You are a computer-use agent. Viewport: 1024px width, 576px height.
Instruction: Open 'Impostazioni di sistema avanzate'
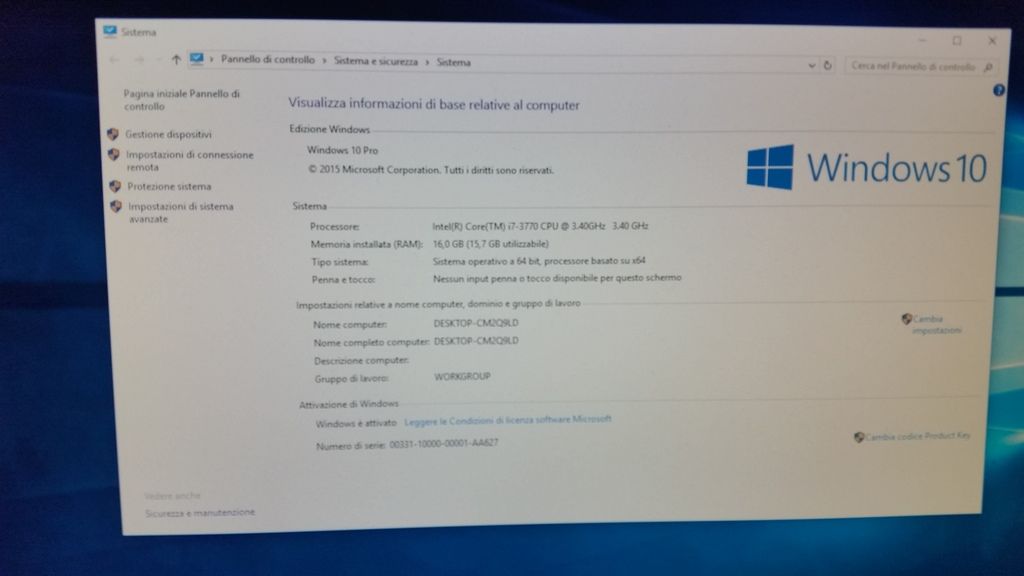(x=181, y=212)
